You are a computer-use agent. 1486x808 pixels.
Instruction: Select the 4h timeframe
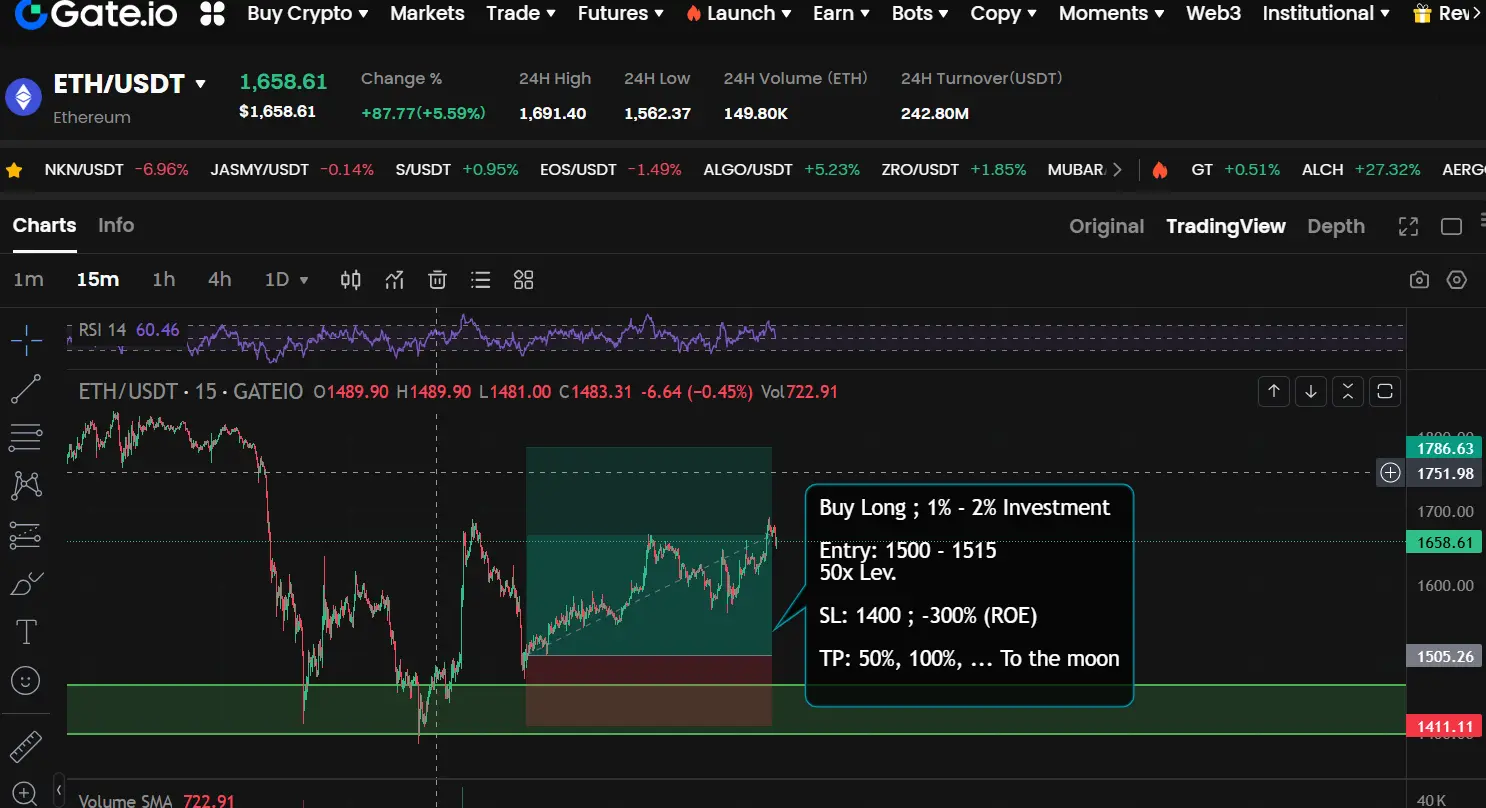click(x=219, y=280)
